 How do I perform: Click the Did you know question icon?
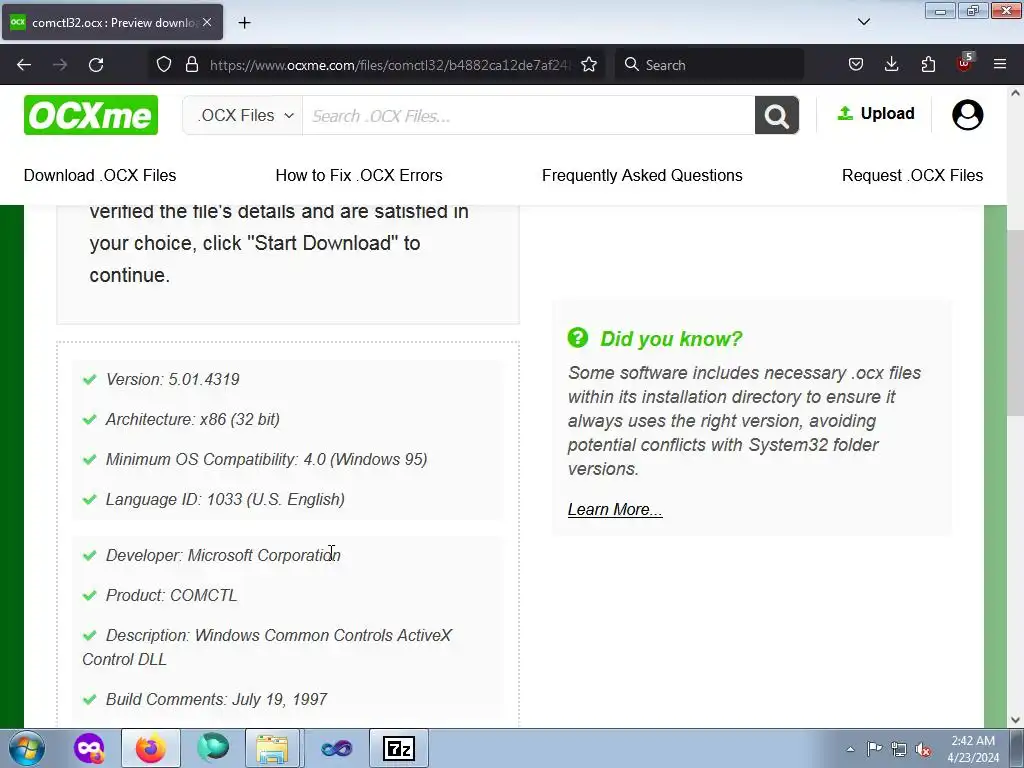[577, 338]
